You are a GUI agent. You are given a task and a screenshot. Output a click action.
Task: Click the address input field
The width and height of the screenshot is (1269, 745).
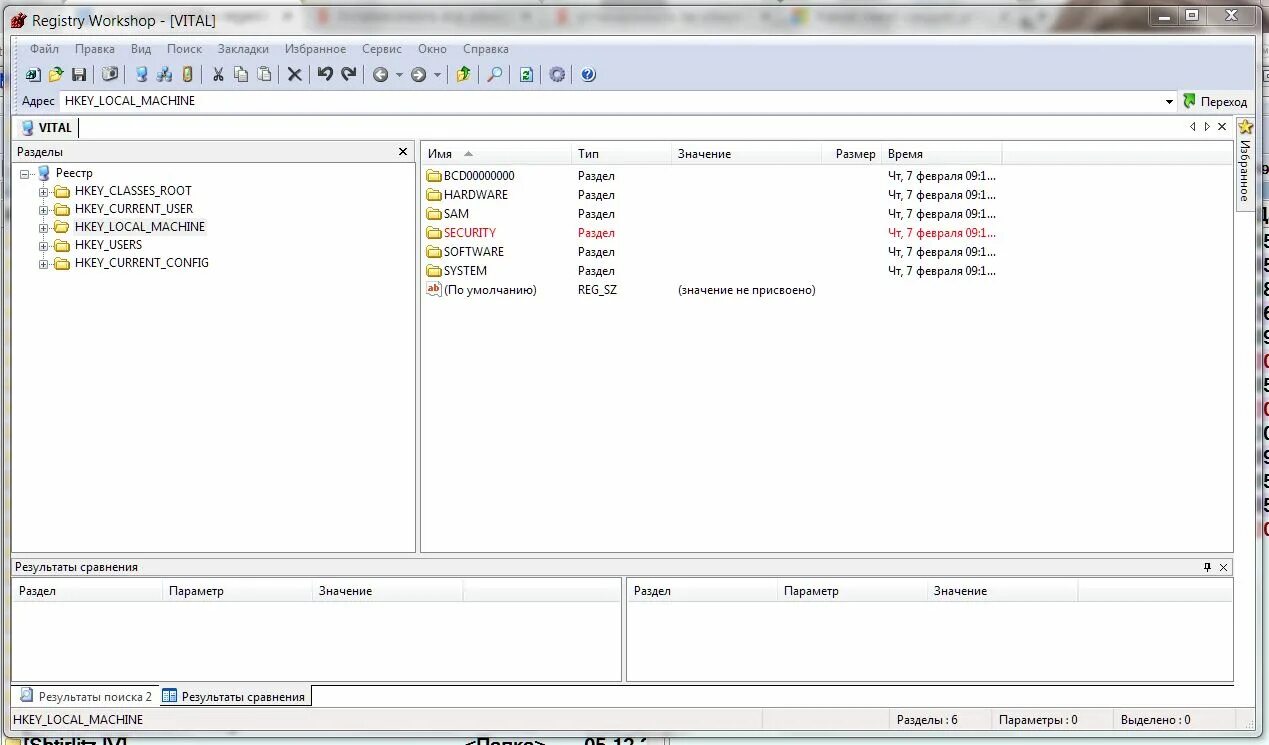pos(610,102)
